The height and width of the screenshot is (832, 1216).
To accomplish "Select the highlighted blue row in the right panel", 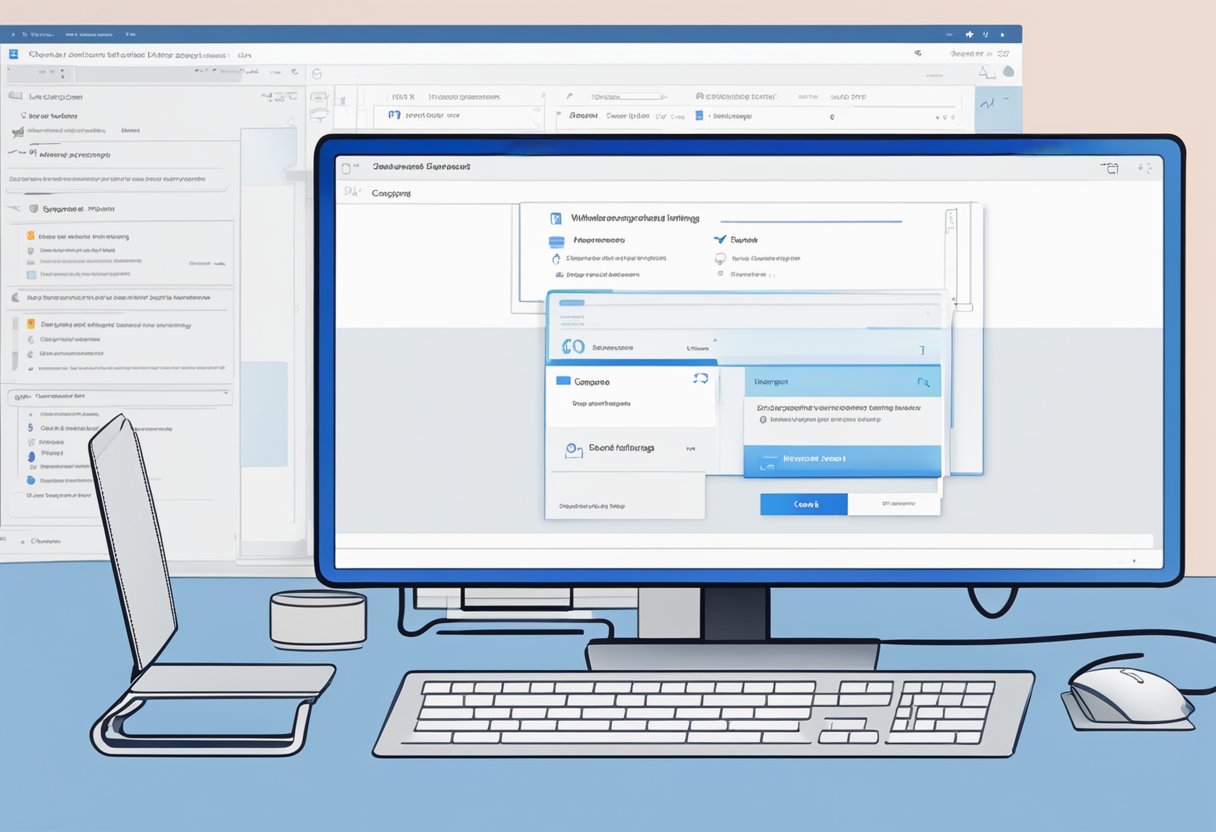I will 842,459.
